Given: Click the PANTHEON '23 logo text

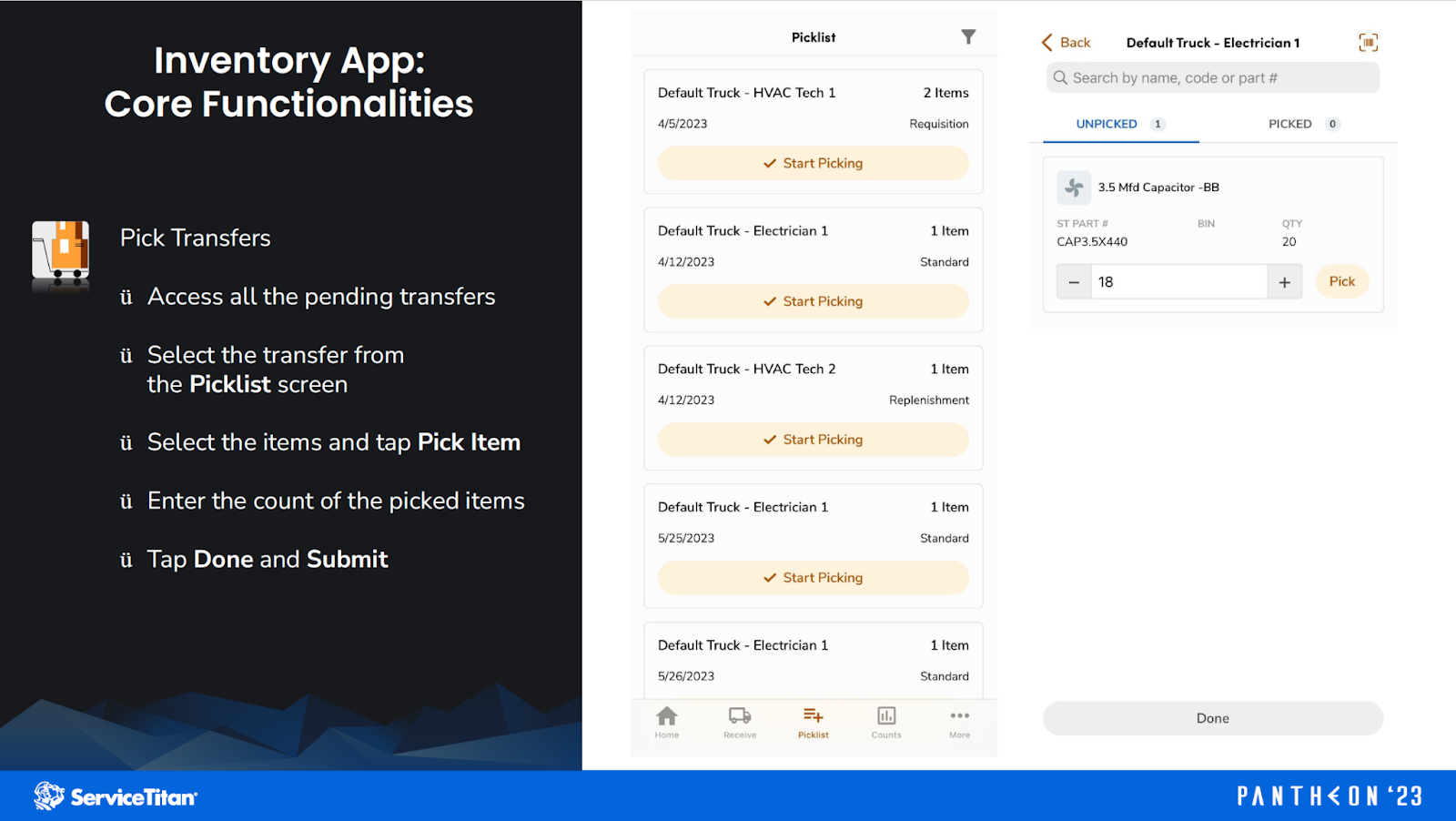Looking at the screenshot, I should click(1330, 796).
